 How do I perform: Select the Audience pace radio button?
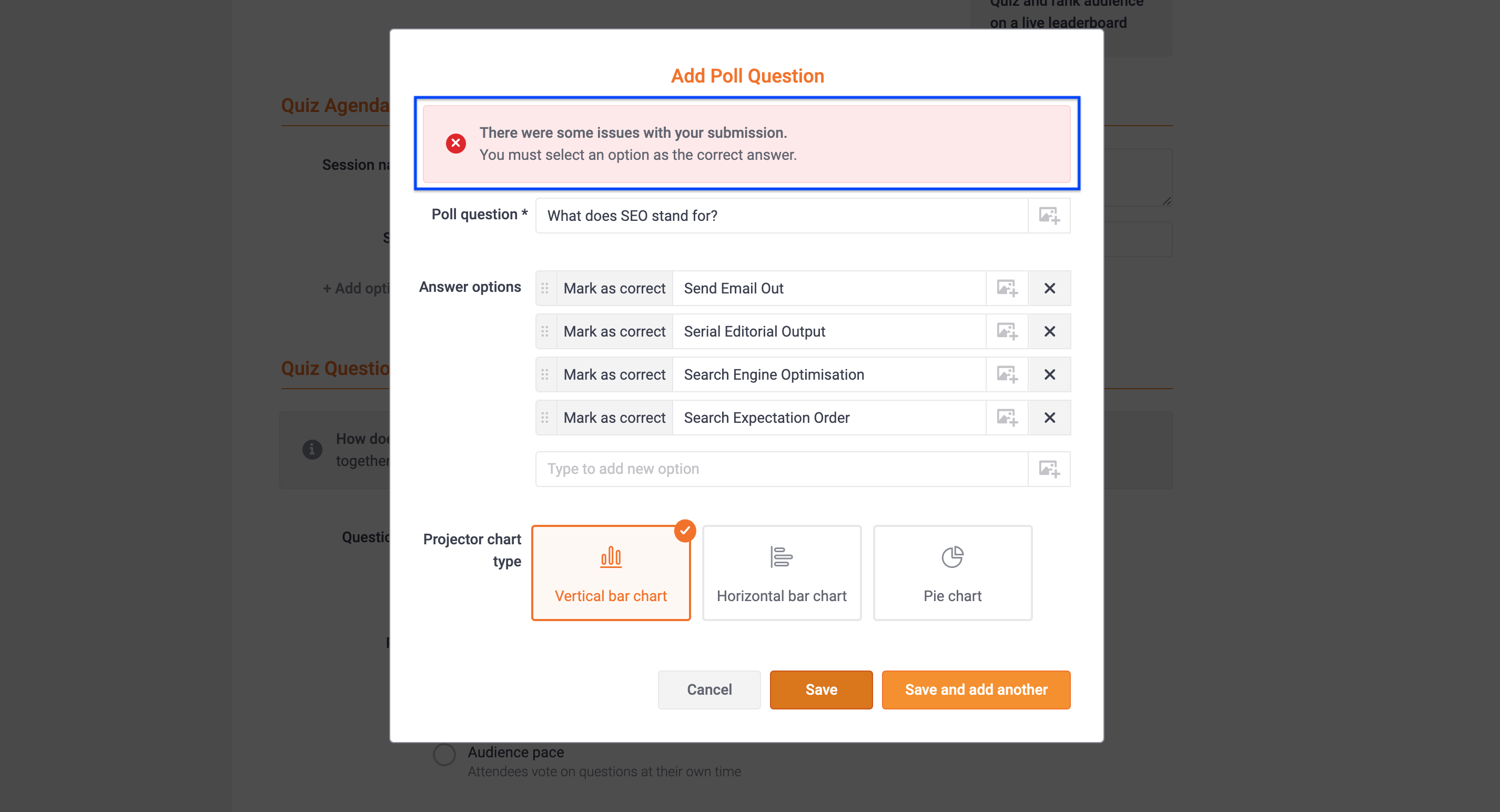tap(444, 754)
